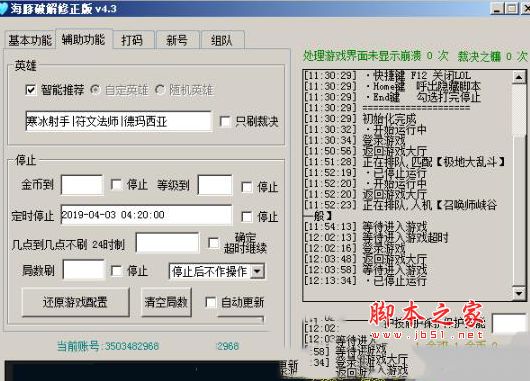
Task: Check 停止 next to 定时停止 field
Action: click(247, 216)
